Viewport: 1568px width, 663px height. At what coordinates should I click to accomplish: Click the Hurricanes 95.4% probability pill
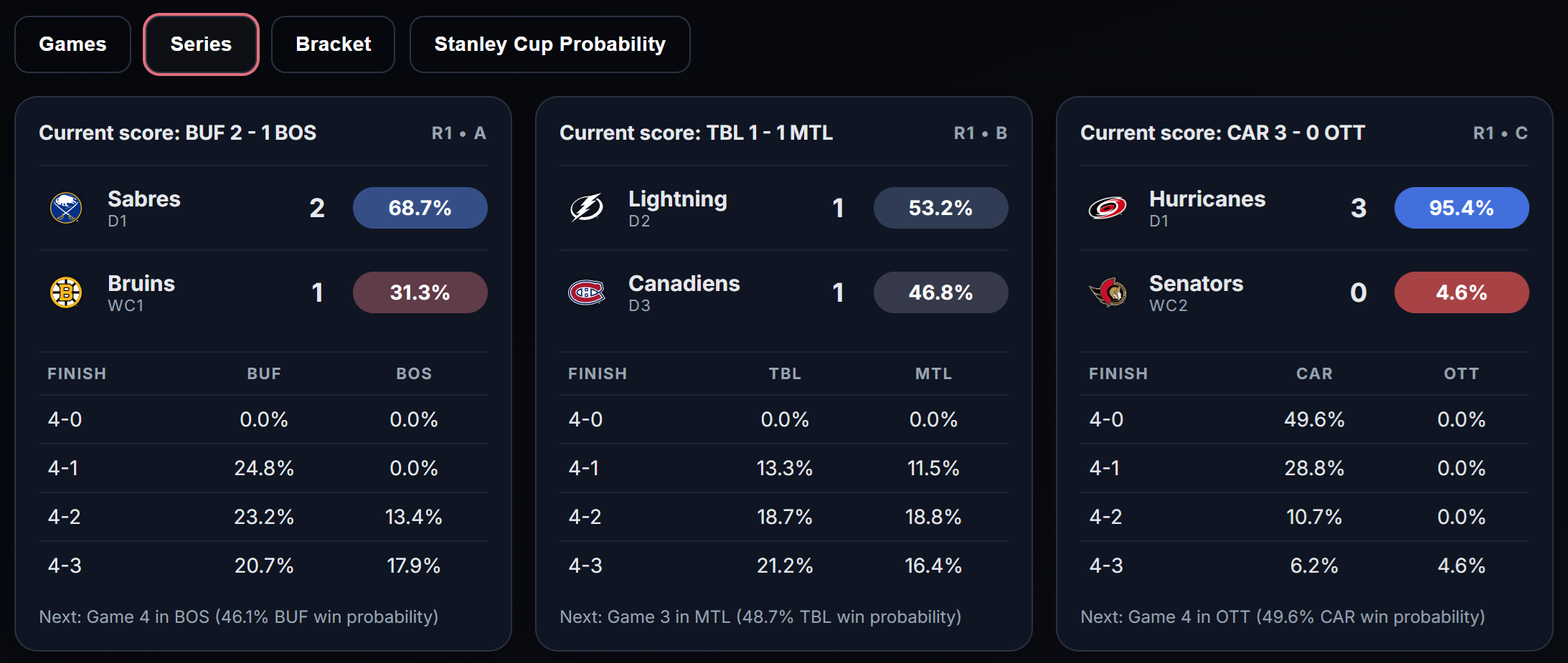click(x=1461, y=208)
